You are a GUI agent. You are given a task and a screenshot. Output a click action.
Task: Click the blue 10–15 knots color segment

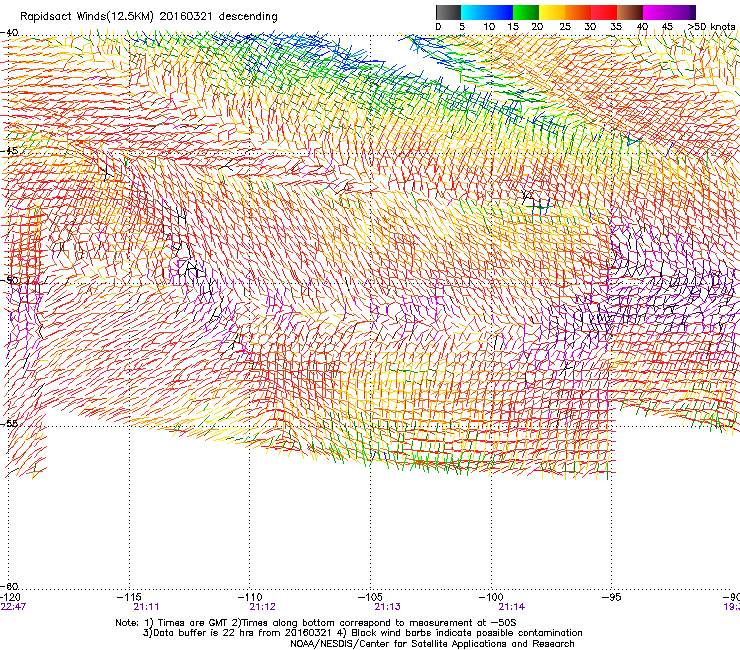(500, 12)
